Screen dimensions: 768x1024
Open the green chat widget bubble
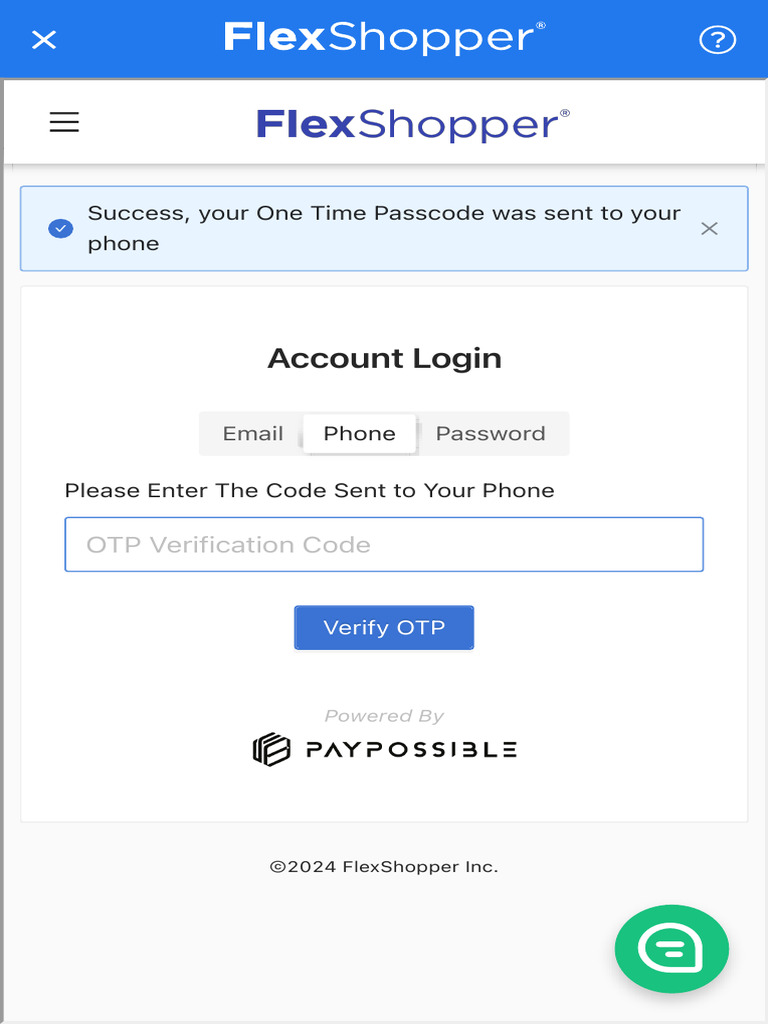tap(671, 949)
